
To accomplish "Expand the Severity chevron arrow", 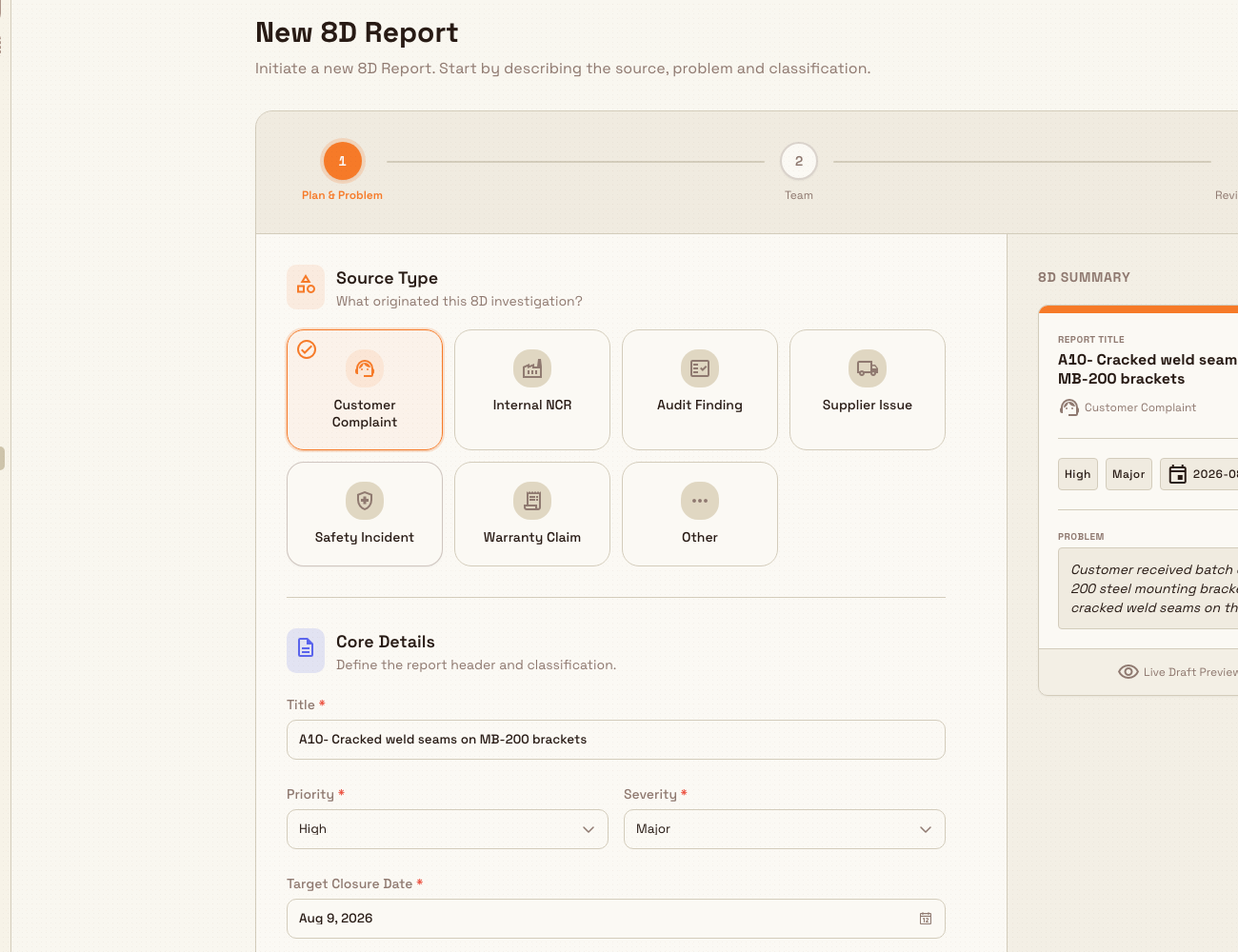I will [x=926, y=829].
